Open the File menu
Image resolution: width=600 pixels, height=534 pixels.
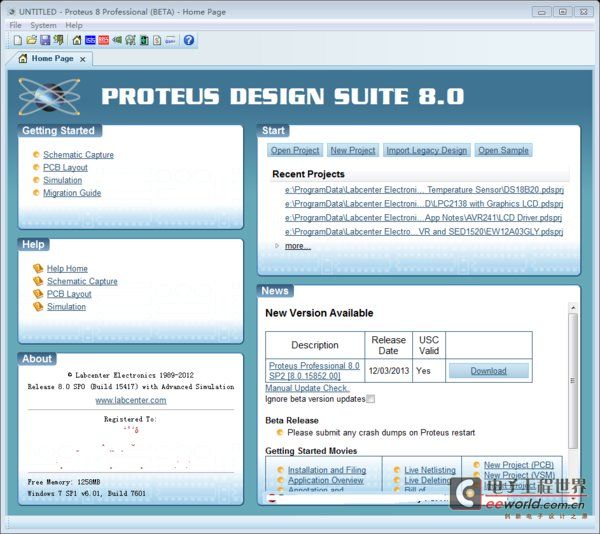coord(15,25)
